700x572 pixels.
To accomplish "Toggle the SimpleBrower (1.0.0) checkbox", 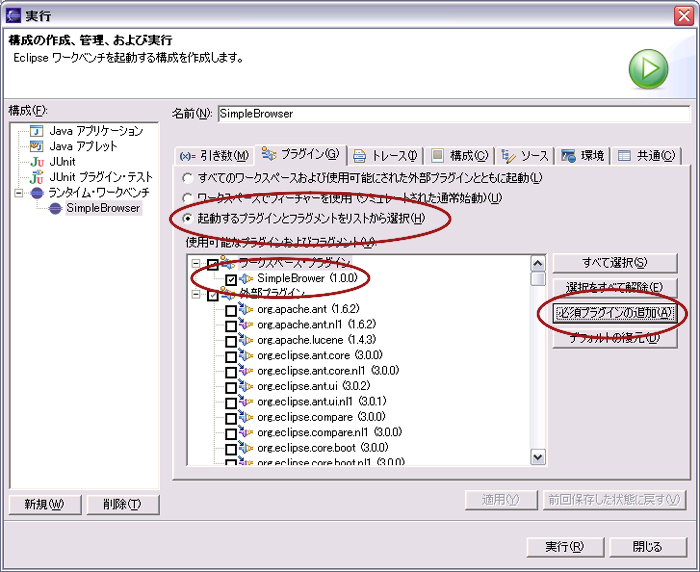I will pyautogui.click(x=231, y=280).
